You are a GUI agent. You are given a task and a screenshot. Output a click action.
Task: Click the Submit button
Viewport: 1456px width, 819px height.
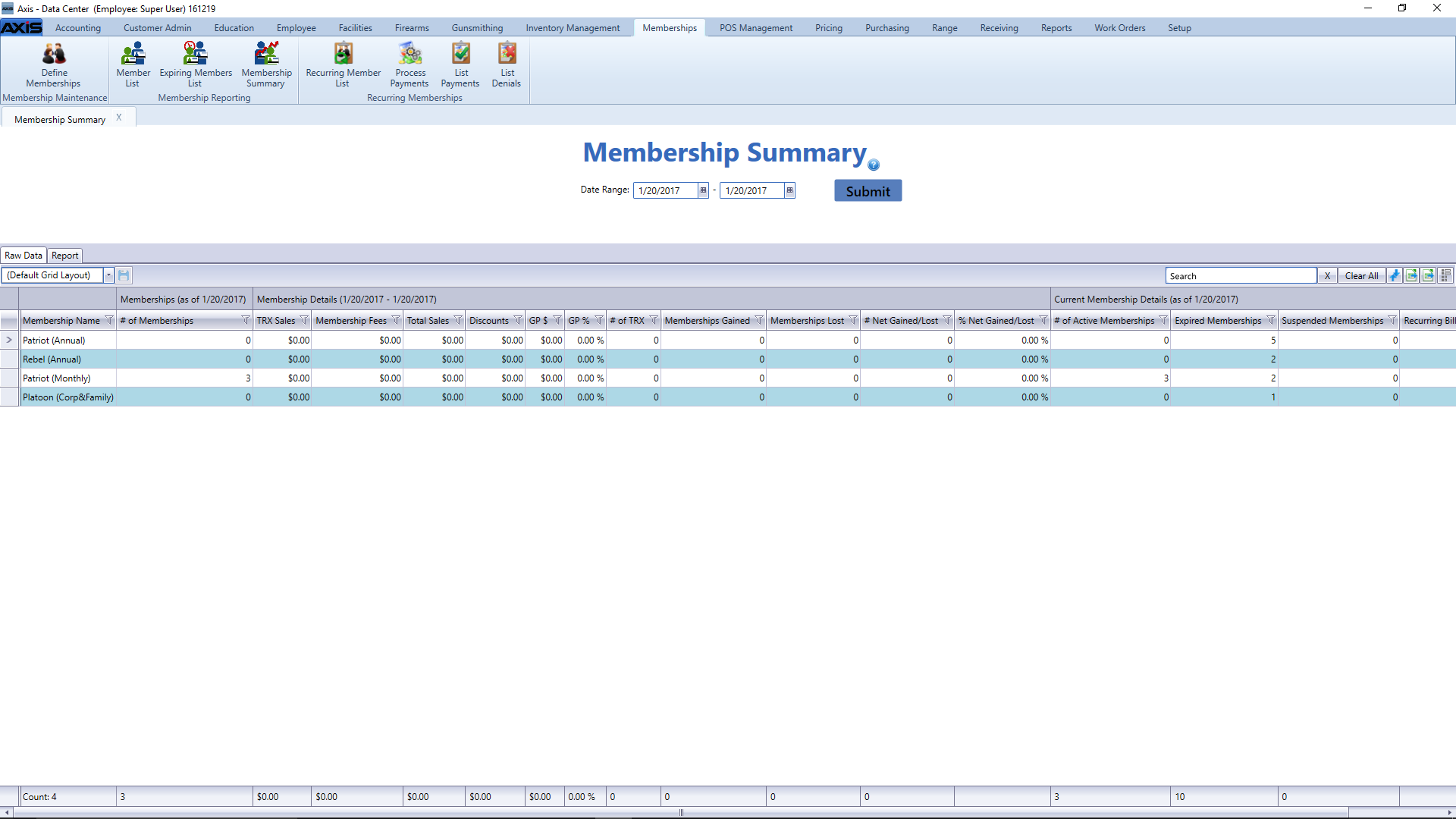[868, 191]
